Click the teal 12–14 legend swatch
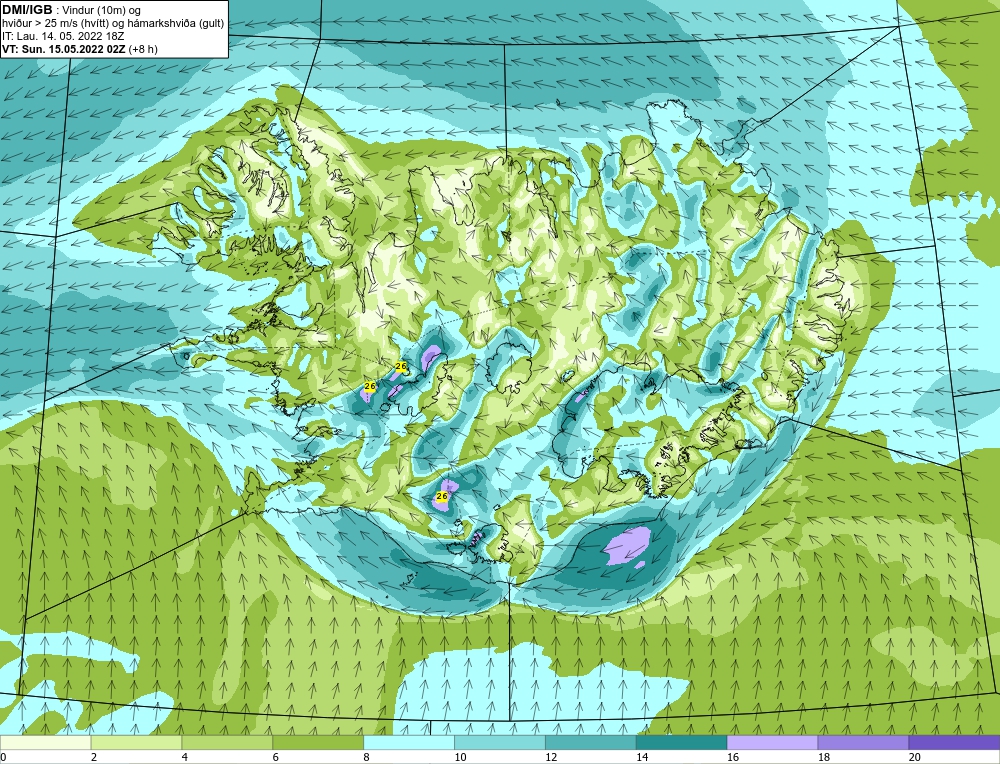 [x=591, y=742]
